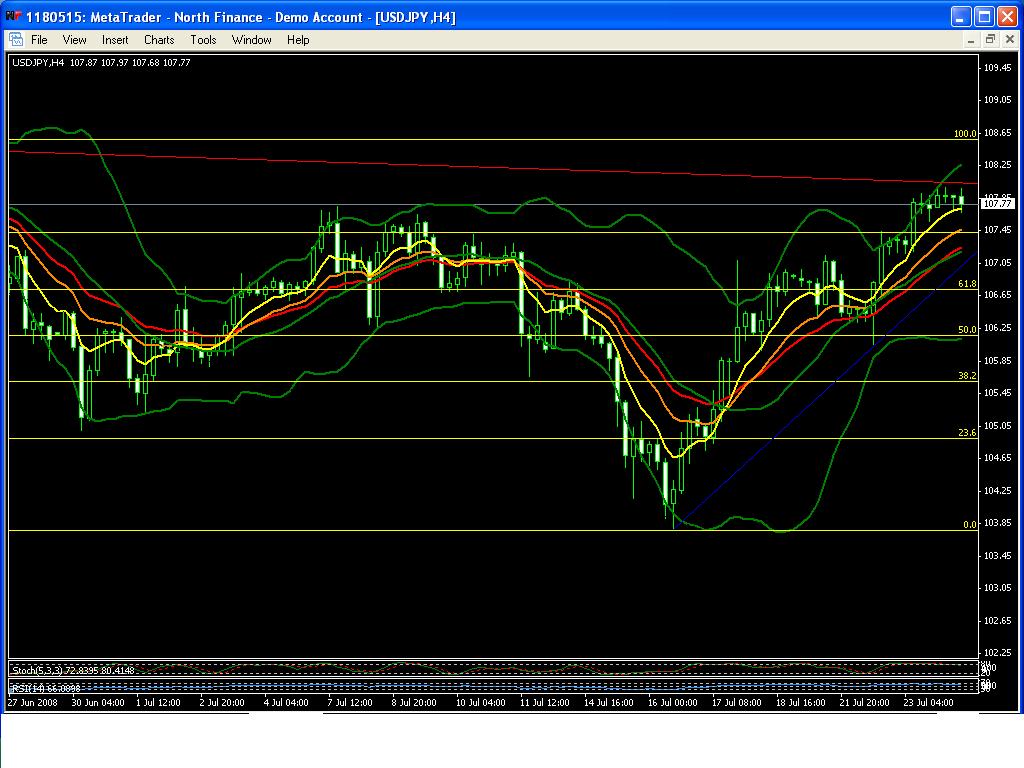Image resolution: width=1024 pixels, height=768 pixels.
Task: Click the 16 Jul 00:00 time axis marker
Action: click(x=672, y=703)
